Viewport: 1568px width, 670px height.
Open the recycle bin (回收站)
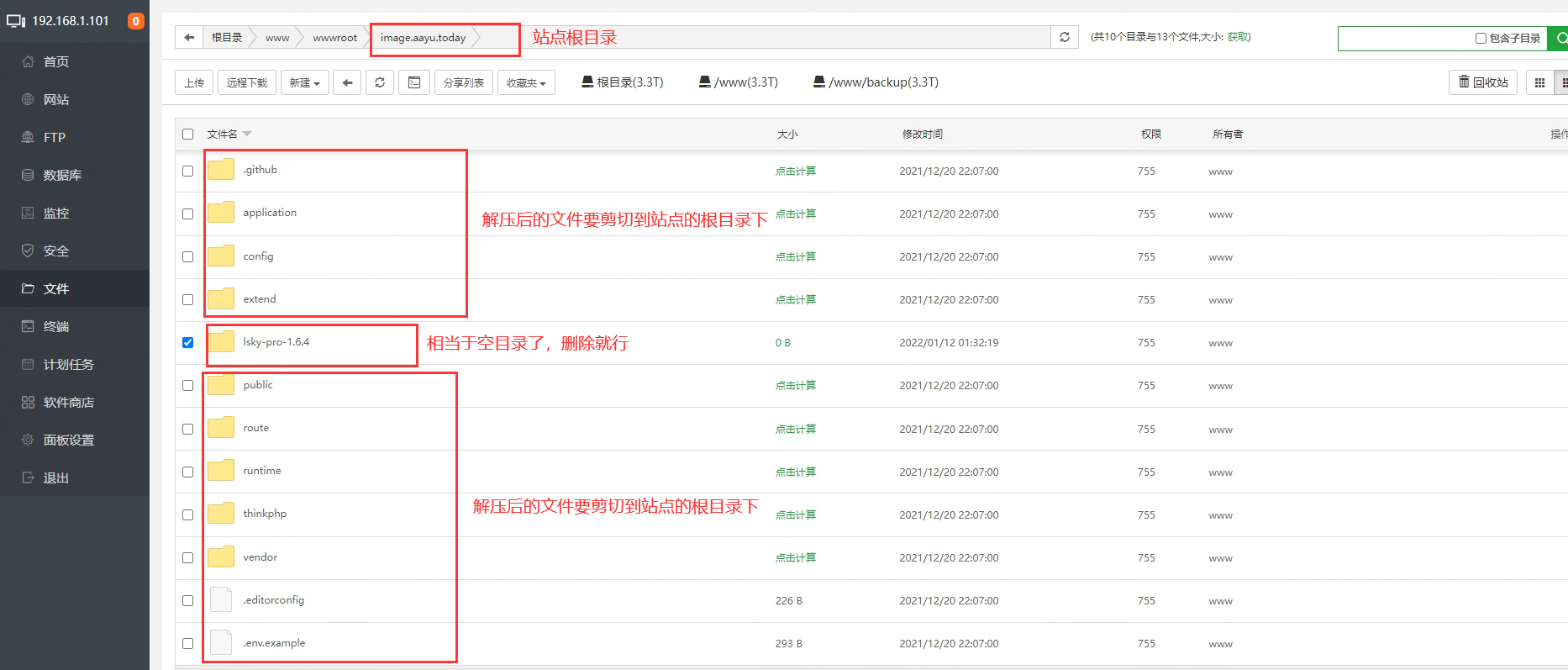(1483, 82)
